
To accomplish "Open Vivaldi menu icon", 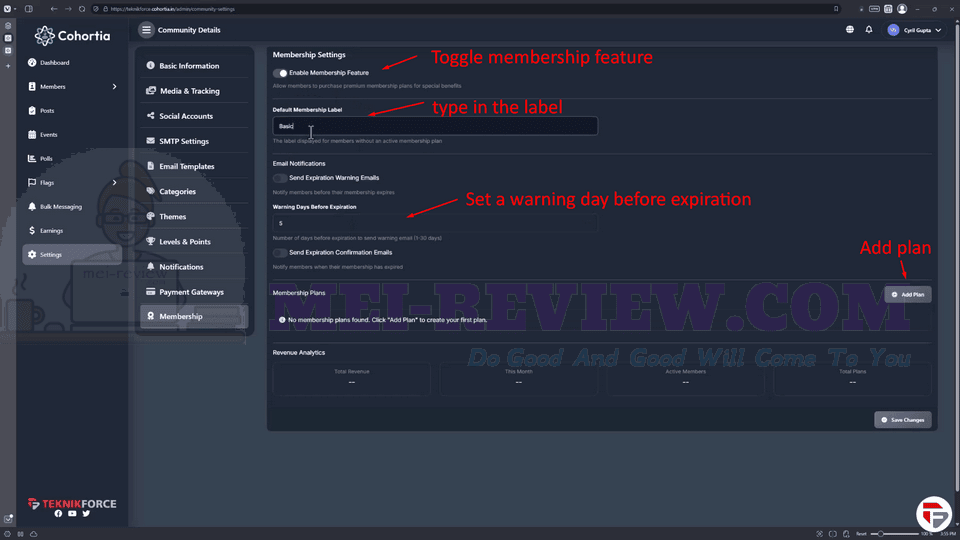I will [x=7, y=9].
